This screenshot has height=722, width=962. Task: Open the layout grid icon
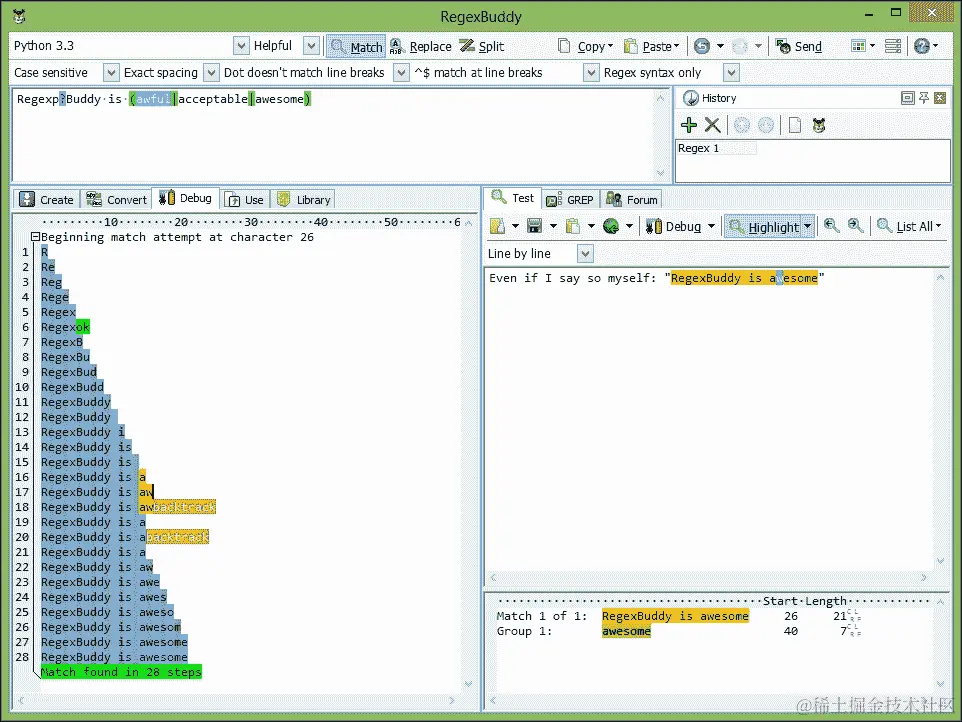point(858,46)
